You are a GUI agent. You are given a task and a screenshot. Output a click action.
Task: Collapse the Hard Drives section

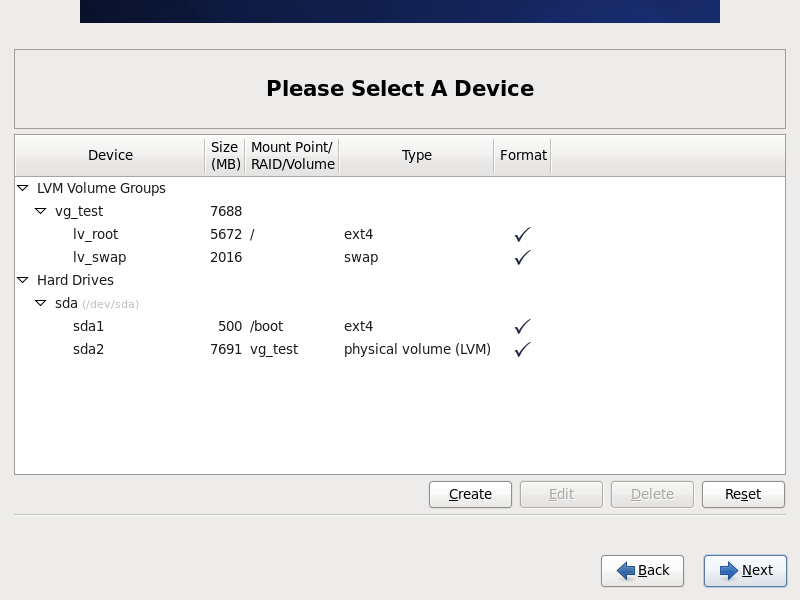[x=22, y=280]
